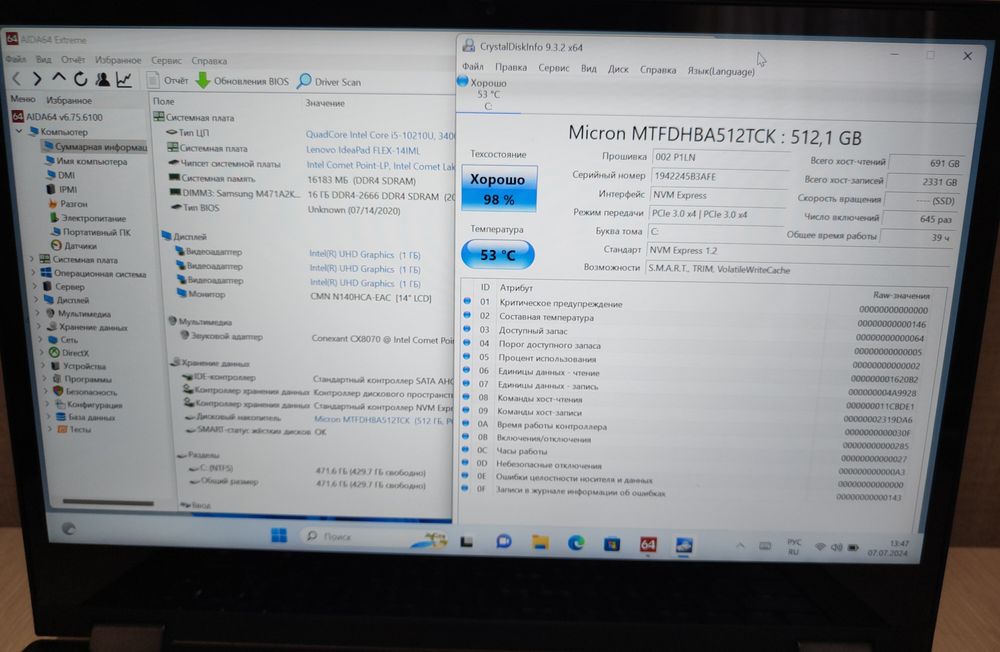Go back in AIDA64 toolbar
Viewport: 1000px width, 652px height.
click(x=17, y=79)
